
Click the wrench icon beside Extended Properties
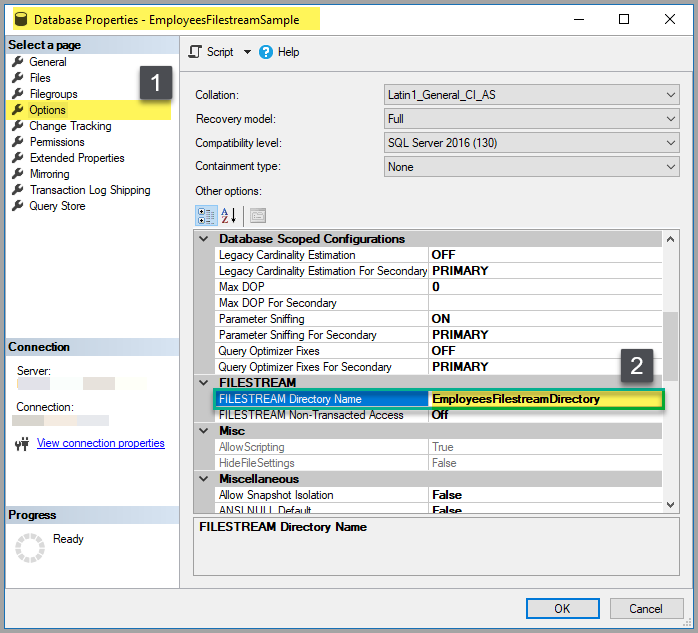(x=18, y=158)
